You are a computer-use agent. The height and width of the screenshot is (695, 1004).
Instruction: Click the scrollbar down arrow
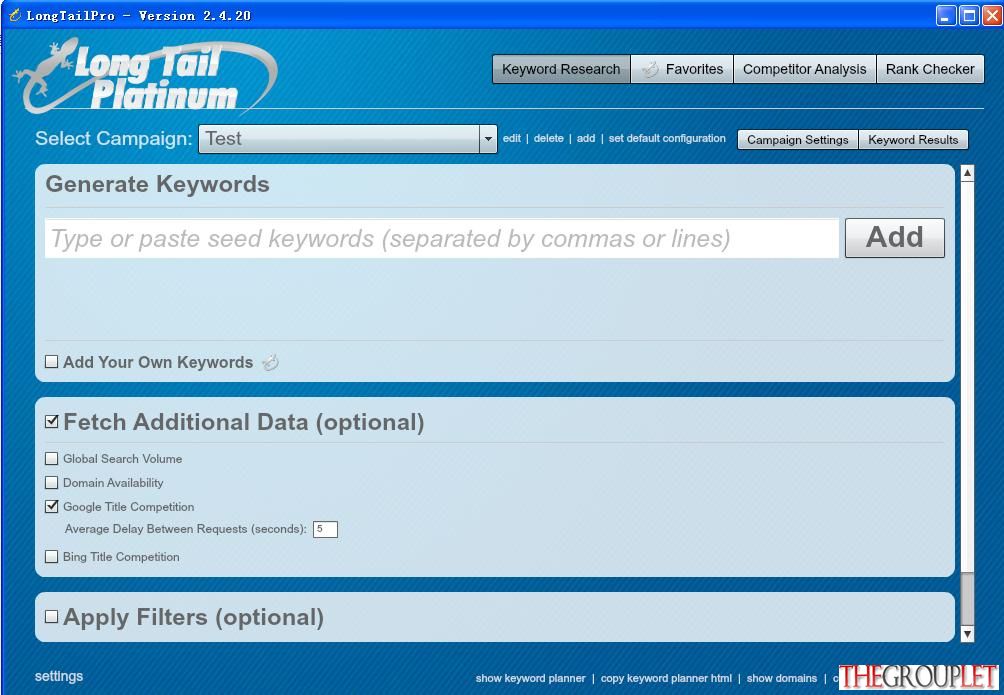pos(968,634)
